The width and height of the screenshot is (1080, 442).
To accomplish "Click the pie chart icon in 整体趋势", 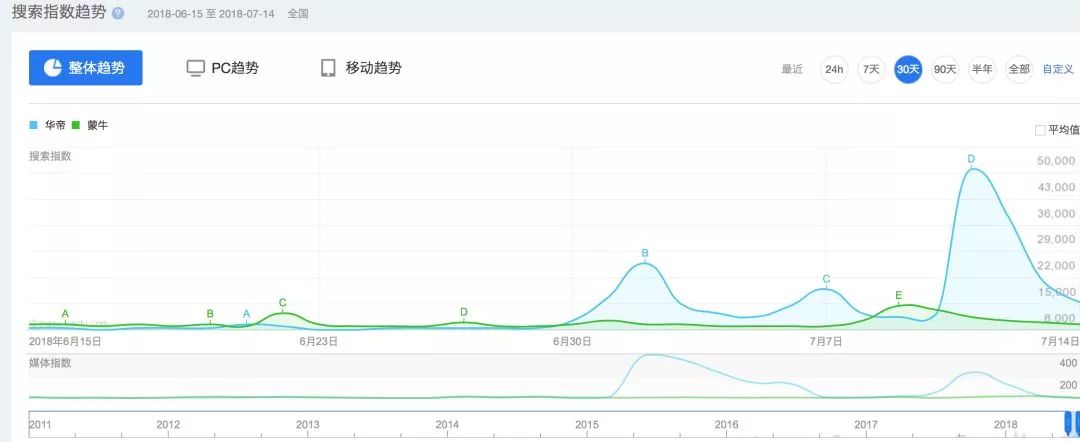I will (53, 67).
